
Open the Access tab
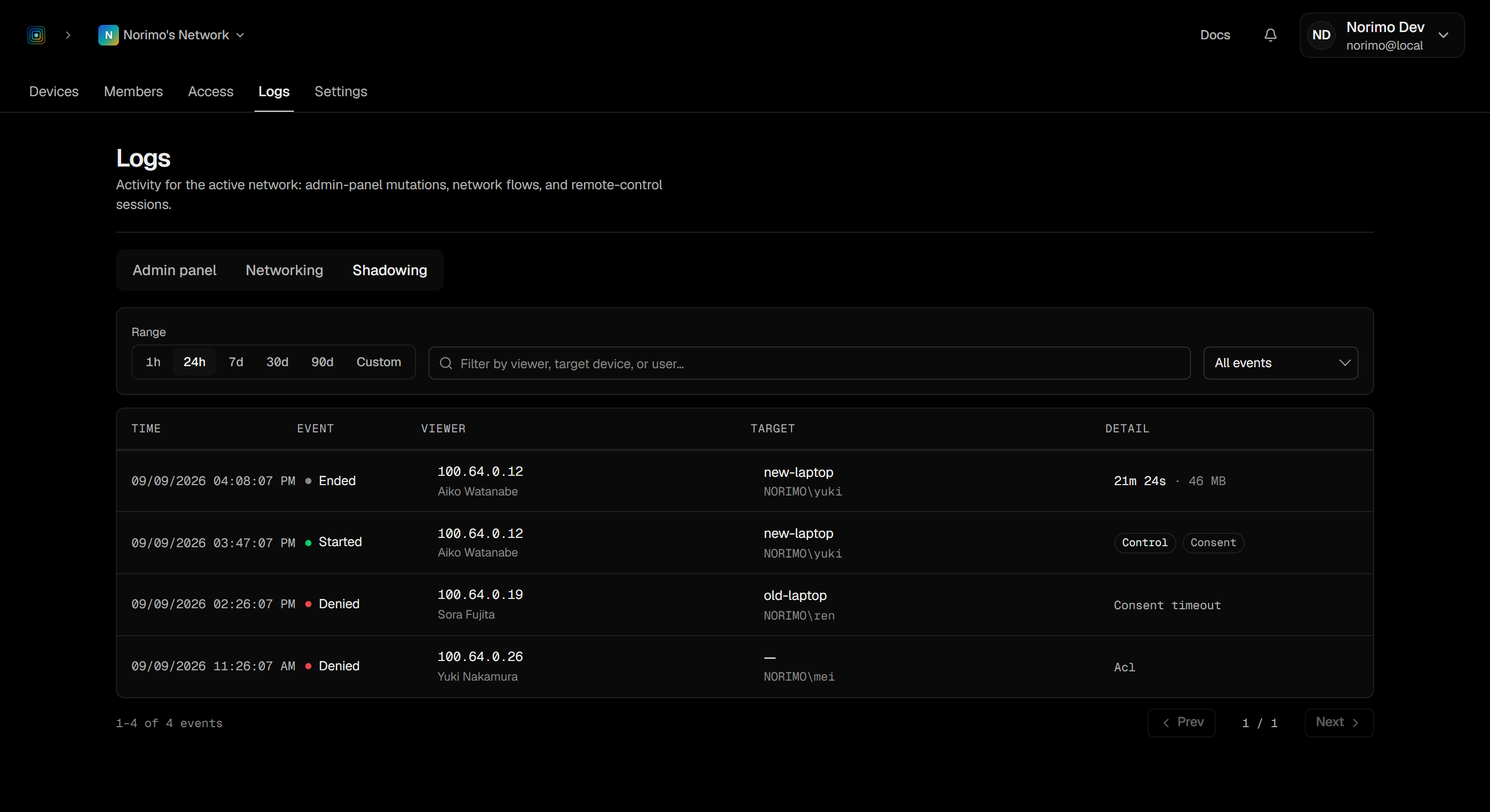pyautogui.click(x=211, y=92)
